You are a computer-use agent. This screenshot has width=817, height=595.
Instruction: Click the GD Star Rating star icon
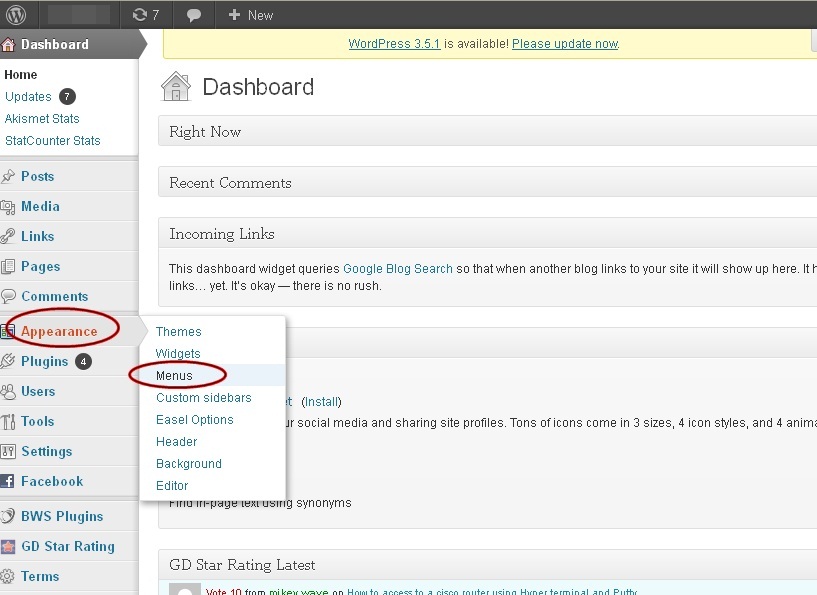pos(8,547)
